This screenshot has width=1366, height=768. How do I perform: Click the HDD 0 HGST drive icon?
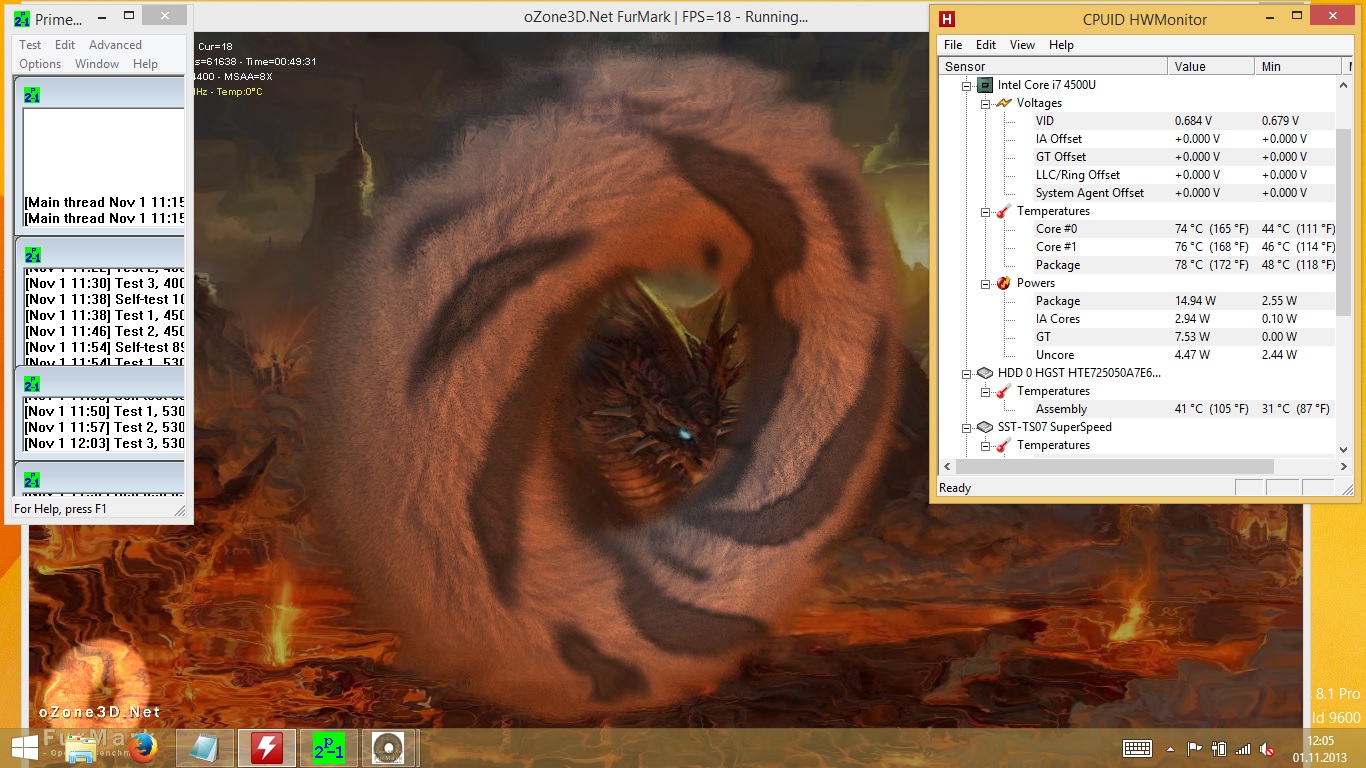pos(985,373)
